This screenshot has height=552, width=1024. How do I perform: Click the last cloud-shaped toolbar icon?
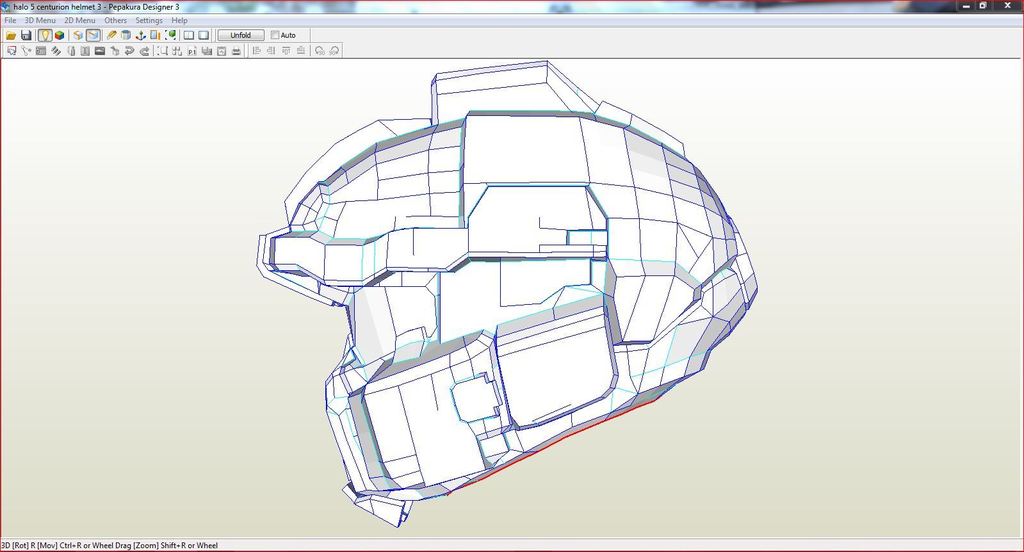point(334,50)
